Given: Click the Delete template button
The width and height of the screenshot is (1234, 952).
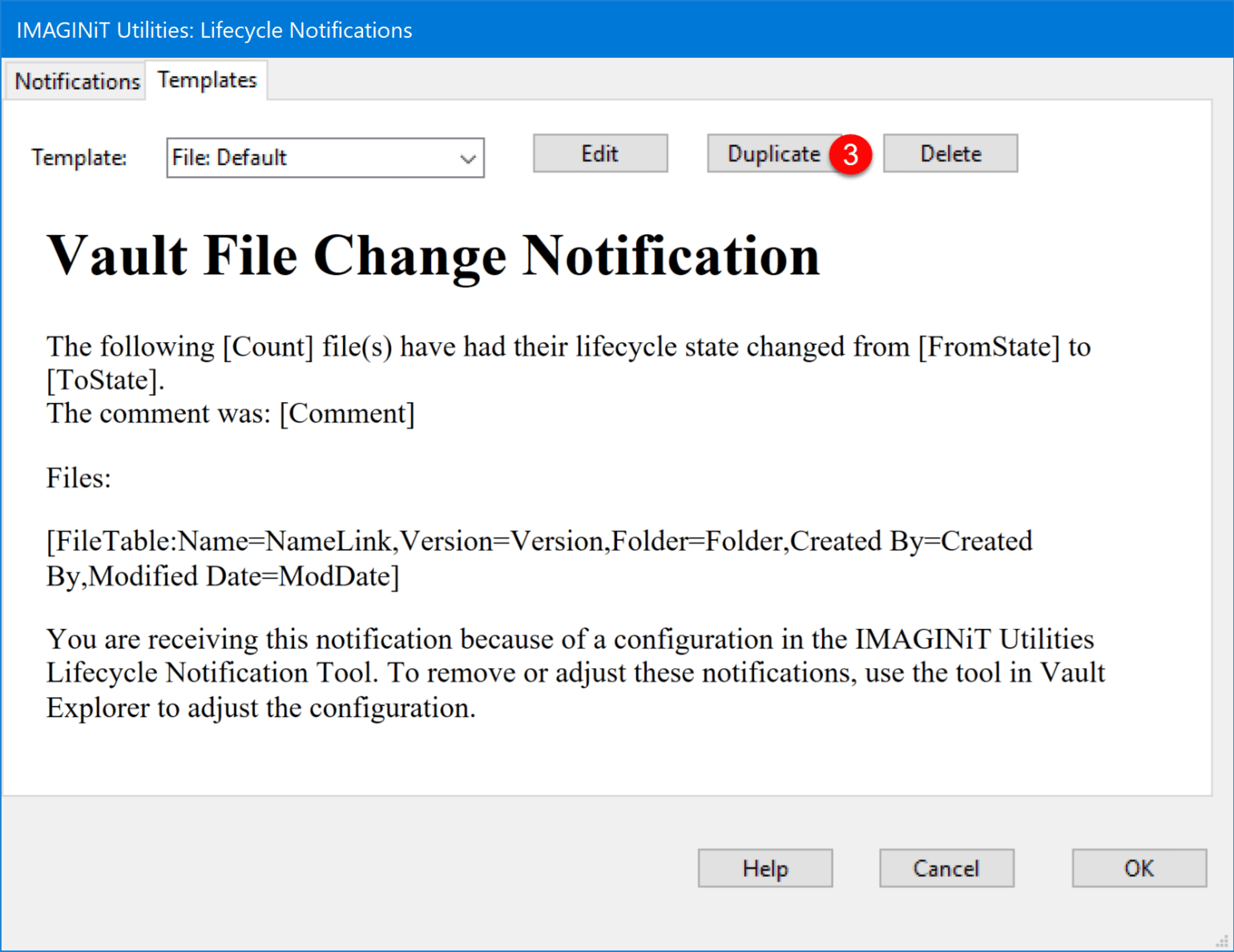Looking at the screenshot, I should (x=950, y=153).
